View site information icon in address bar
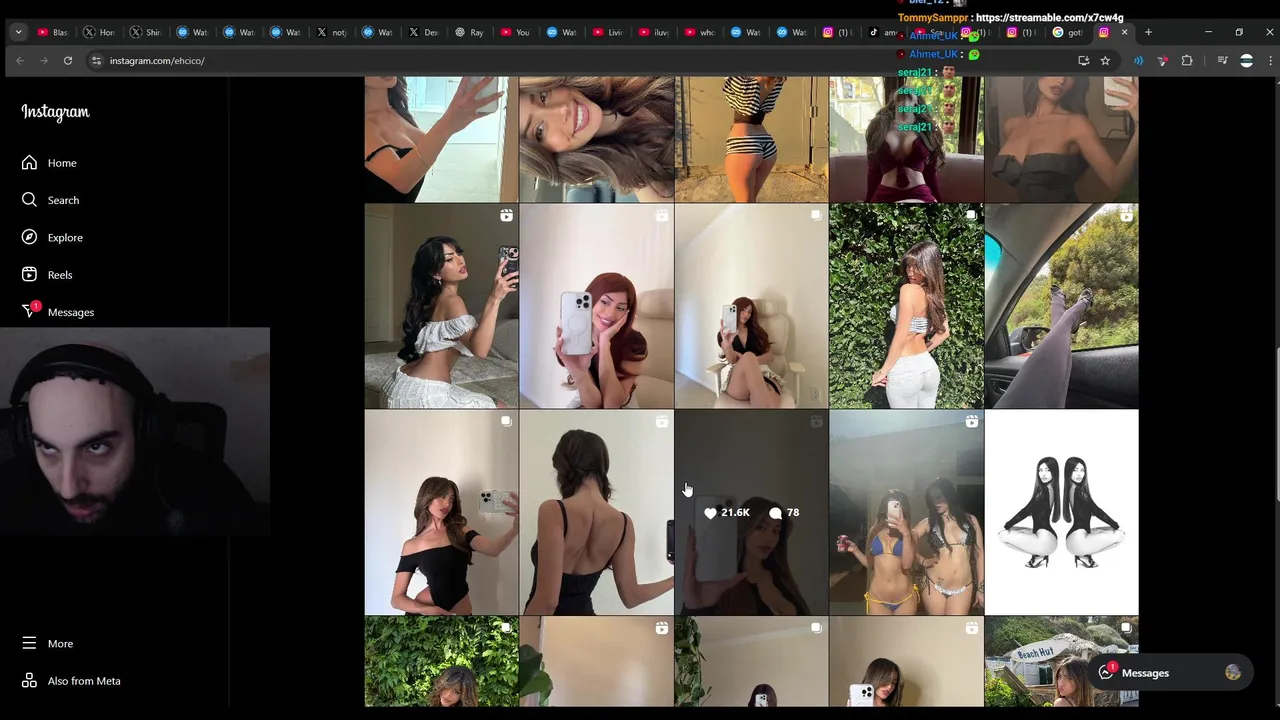 [96, 61]
